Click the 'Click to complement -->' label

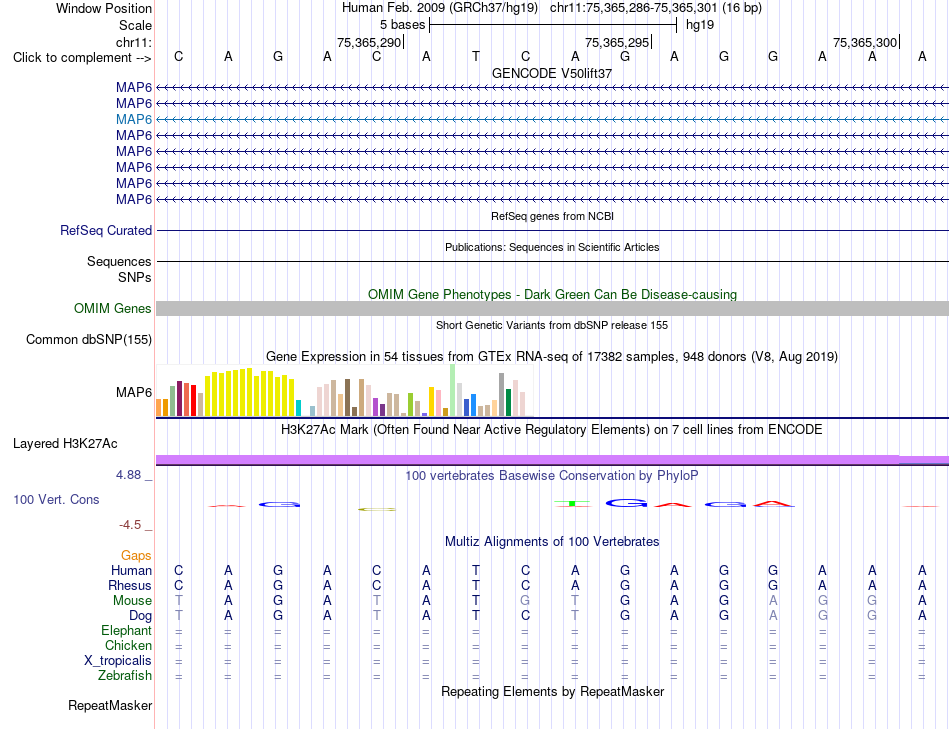82,58
